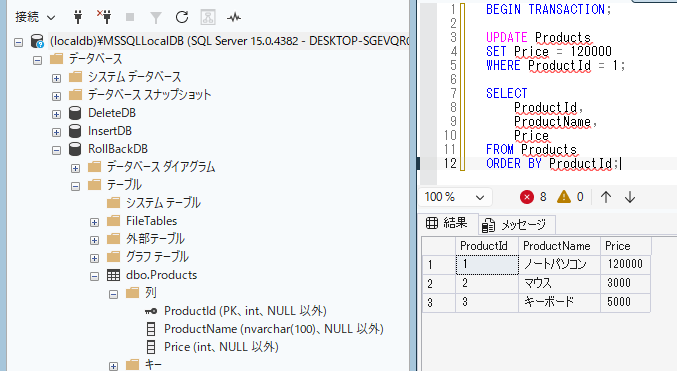Click ORDER BY on line 12

514,163
